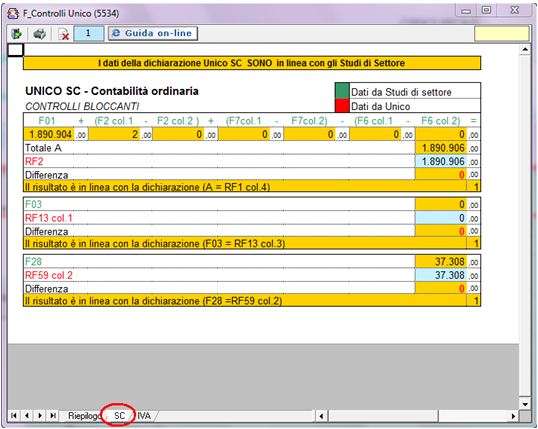Click the red Dati da Unico legend swatch
The width and height of the screenshot is (538, 429).
342,106
